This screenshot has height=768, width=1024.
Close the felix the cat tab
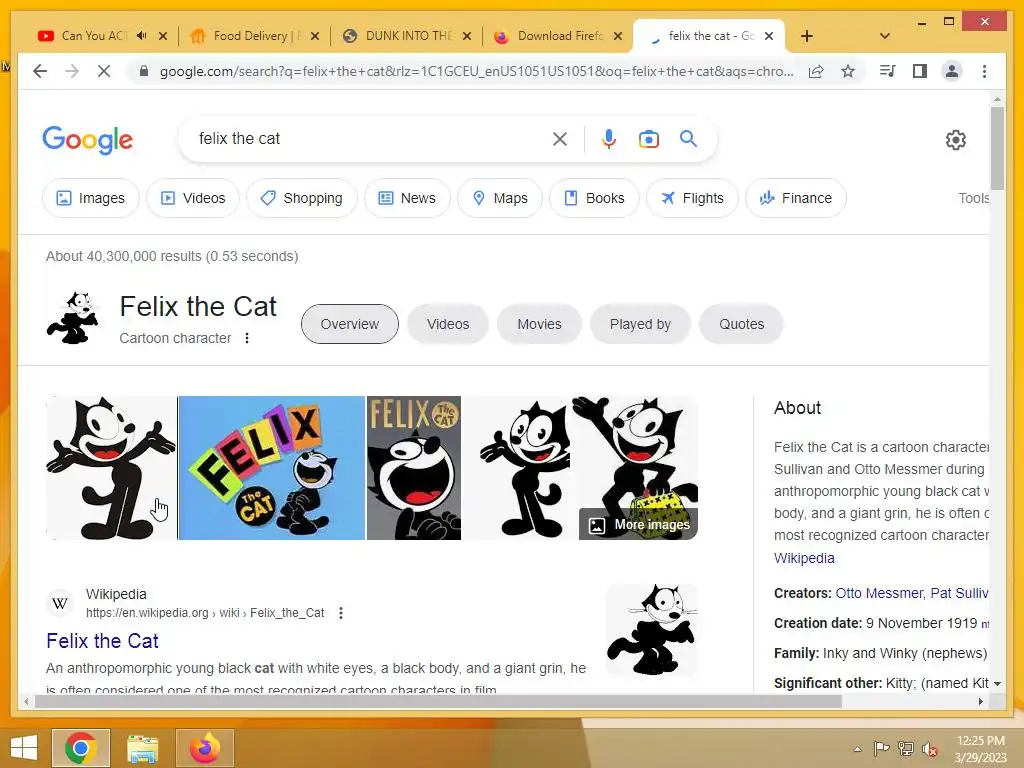(769, 36)
